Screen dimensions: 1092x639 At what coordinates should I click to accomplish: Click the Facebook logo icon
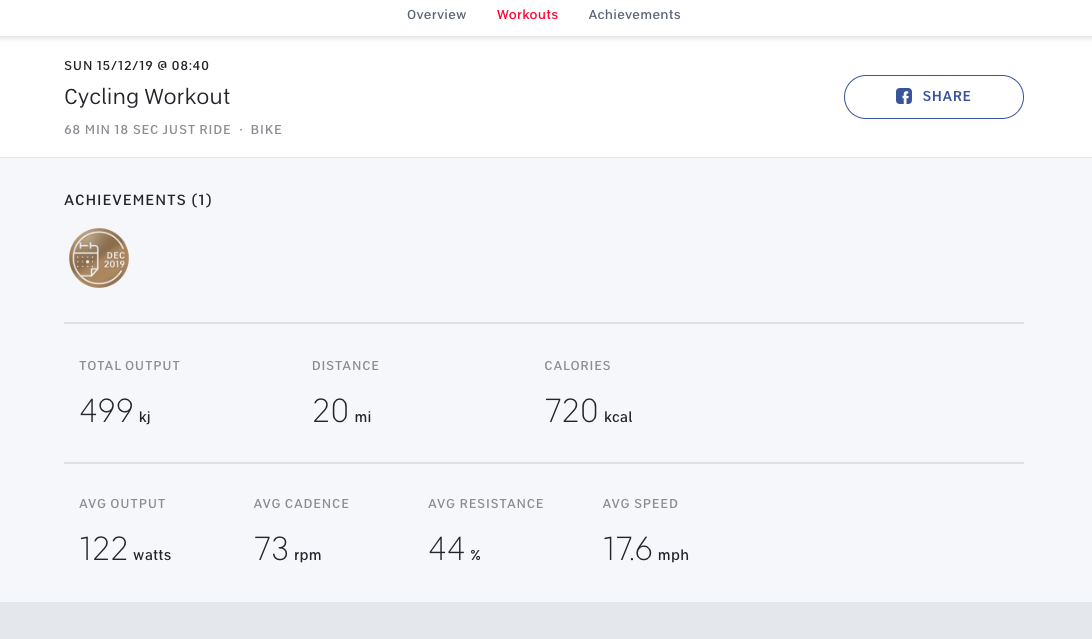pyautogui.click(x=903, y=97)
